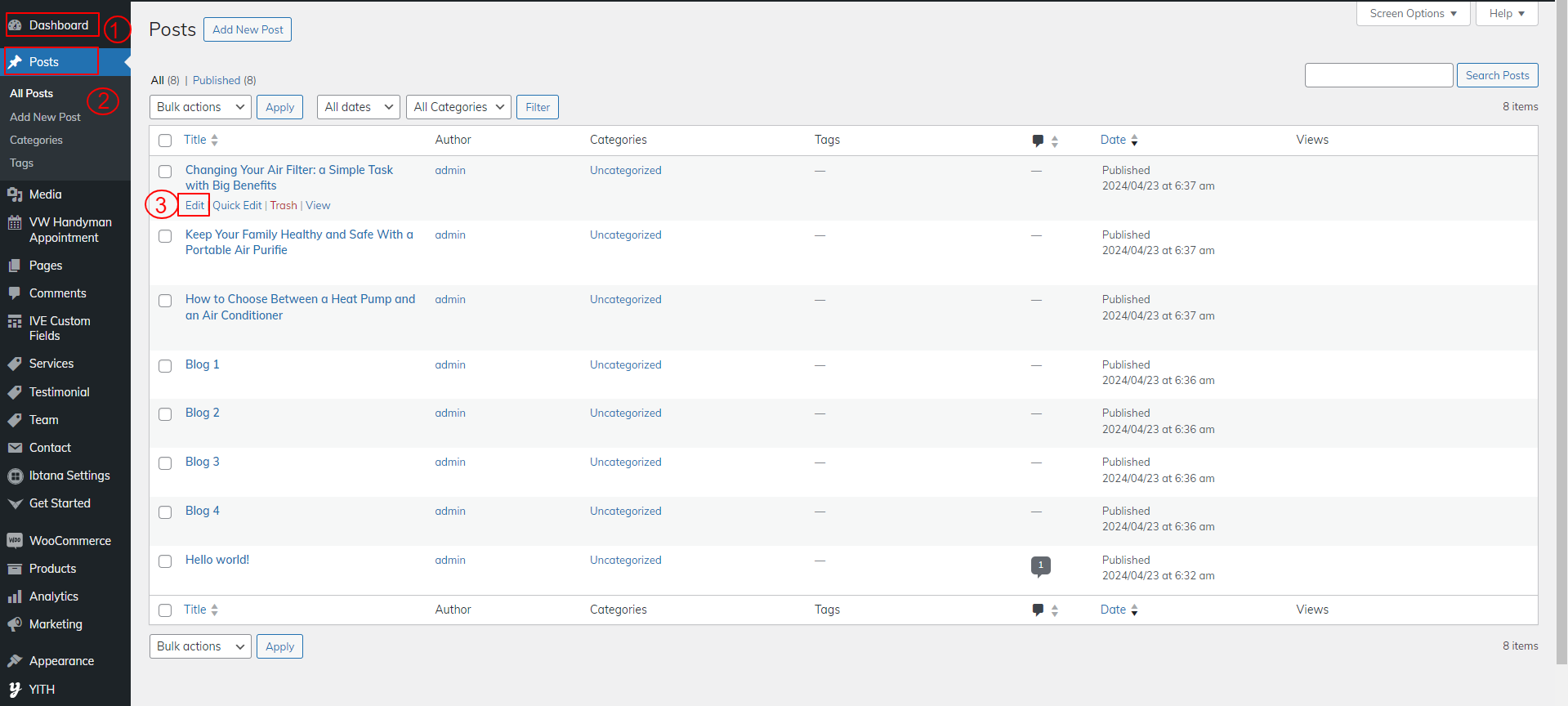The image size is (1568, 706).
Task: Open the WooCommerce icon in the sidebar
Action: (x=15, y=541)
